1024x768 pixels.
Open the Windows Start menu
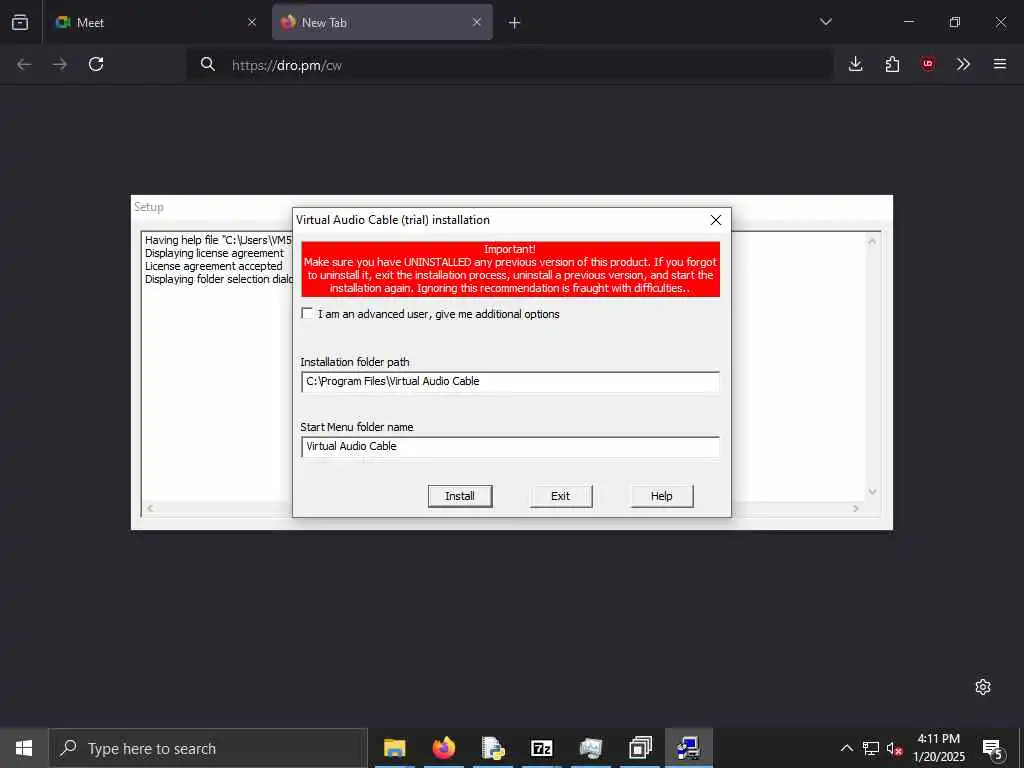click(x=24, y=748)
